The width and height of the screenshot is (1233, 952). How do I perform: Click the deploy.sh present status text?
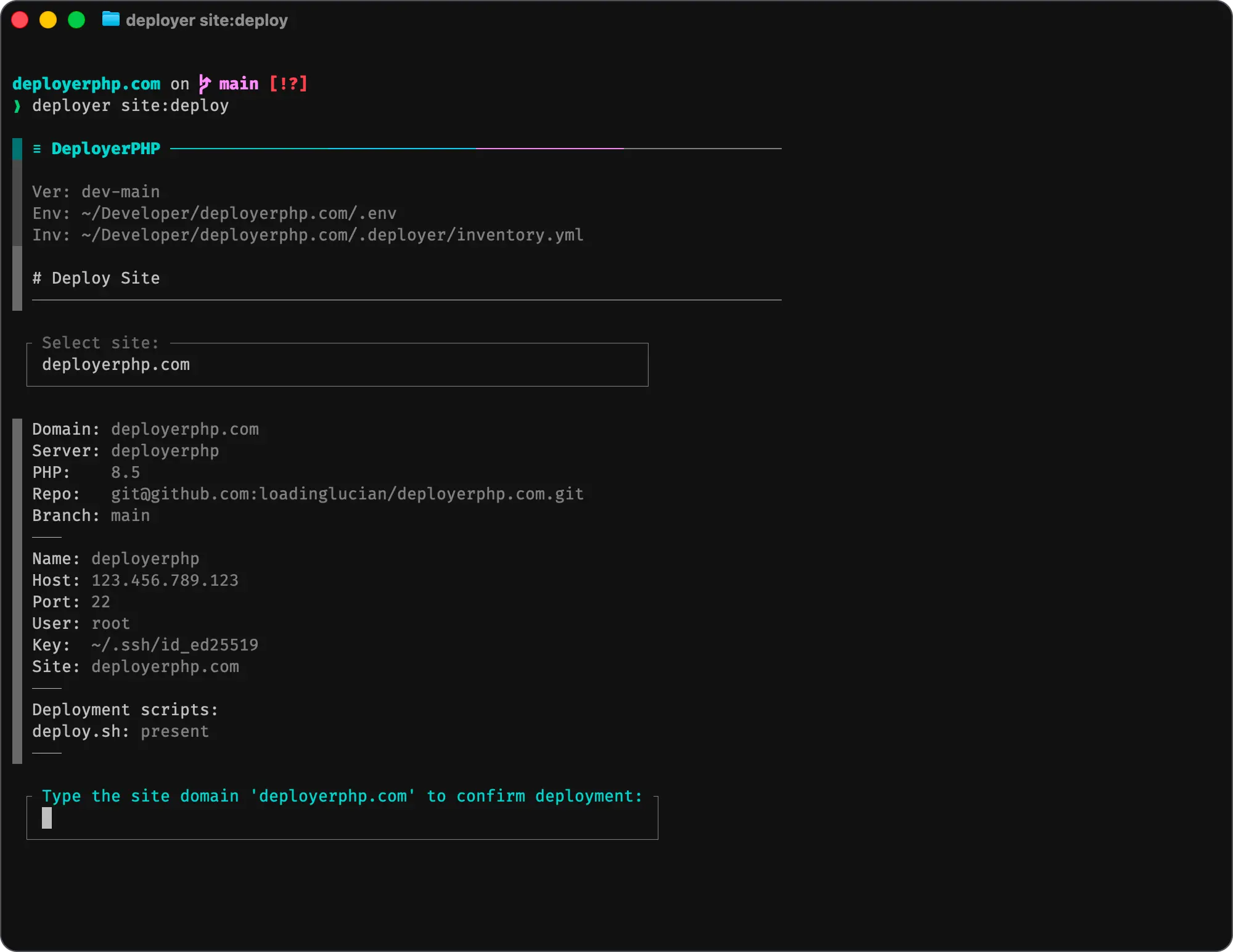tap(174, 731)
